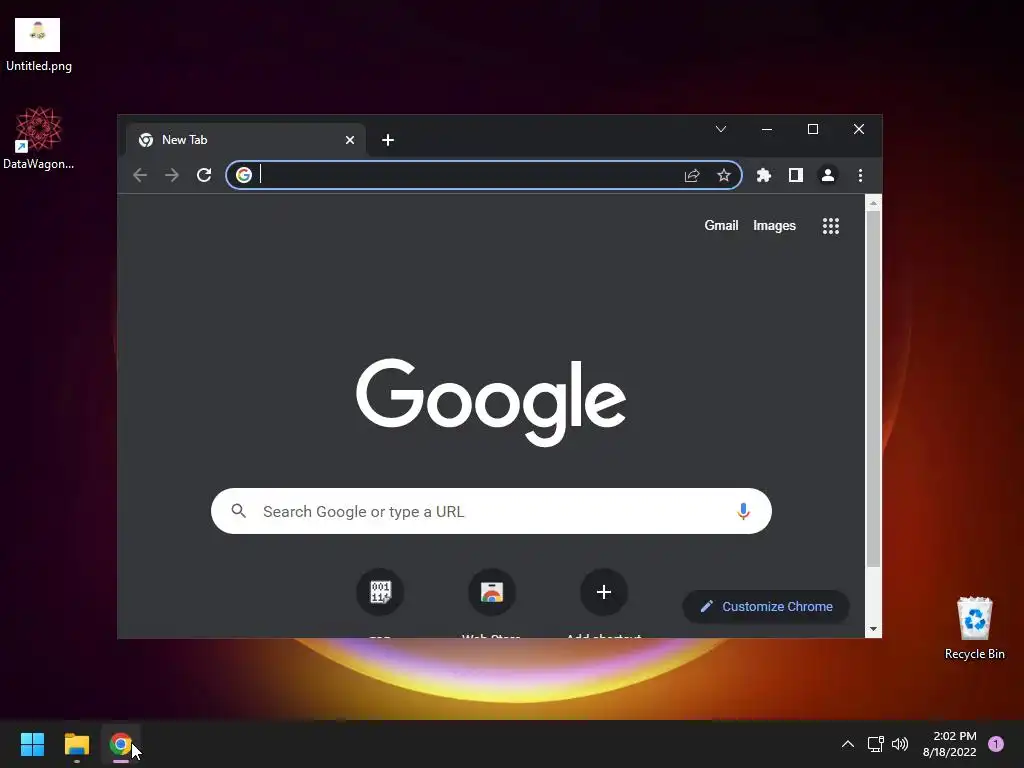Screen dimensions: 1024x768
Task: Open a new tab with plus button
Action: point(388,140)
